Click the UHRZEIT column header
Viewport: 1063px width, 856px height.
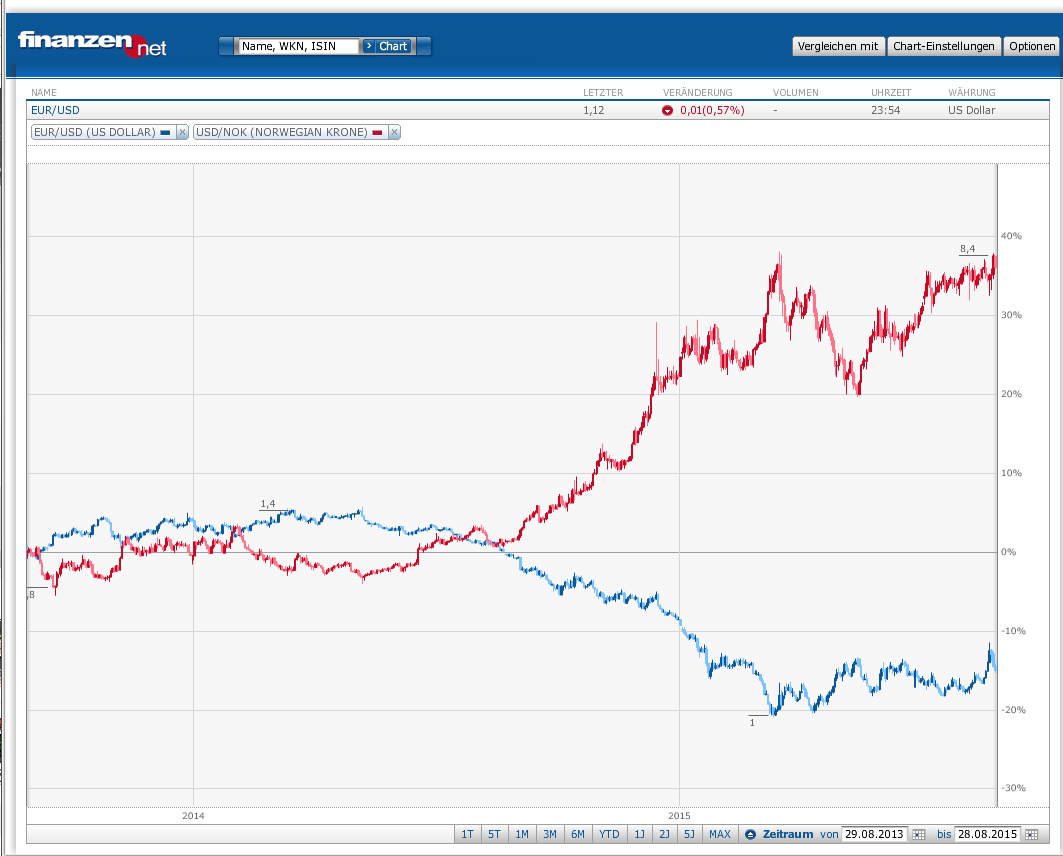pyautogui.click(x=891, y=93)
